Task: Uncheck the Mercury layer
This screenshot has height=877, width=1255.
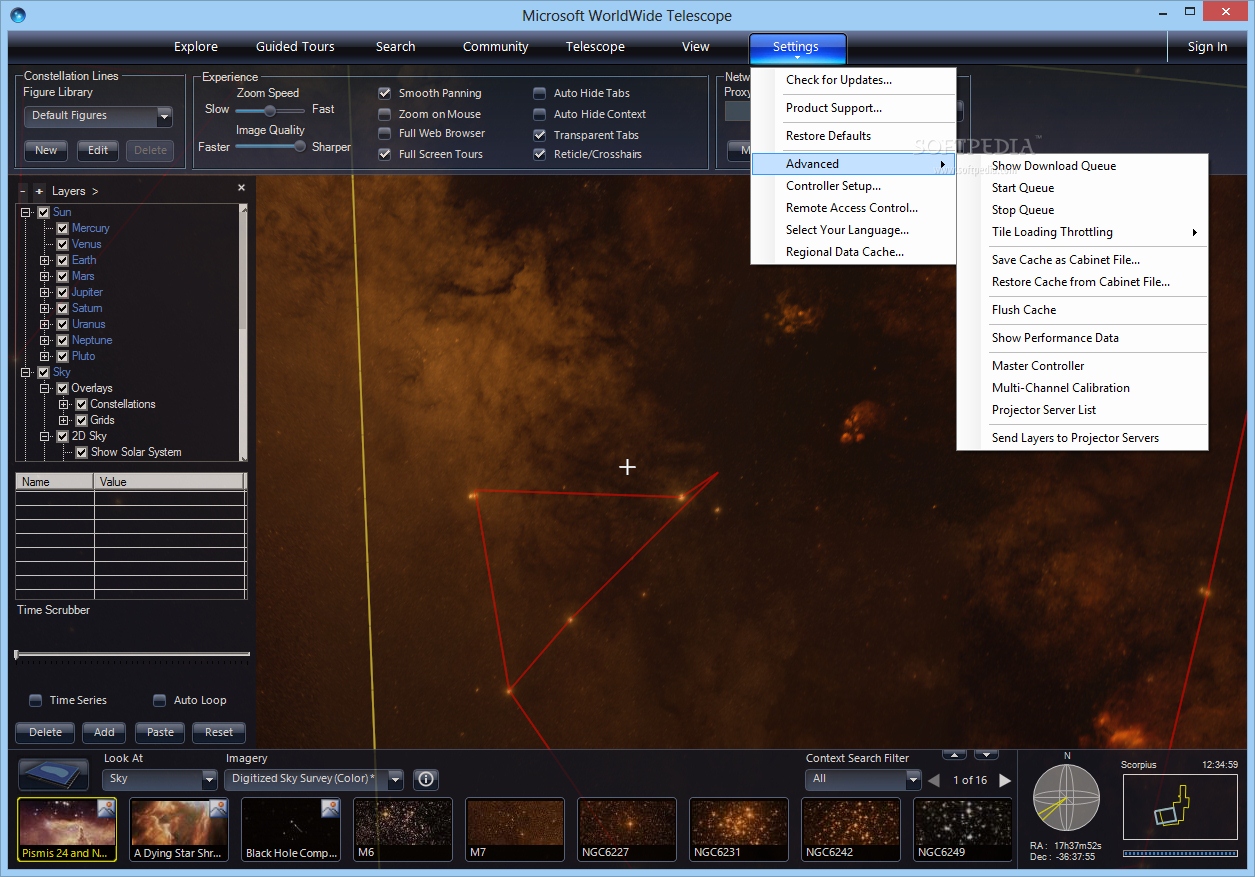Action: 63,228
